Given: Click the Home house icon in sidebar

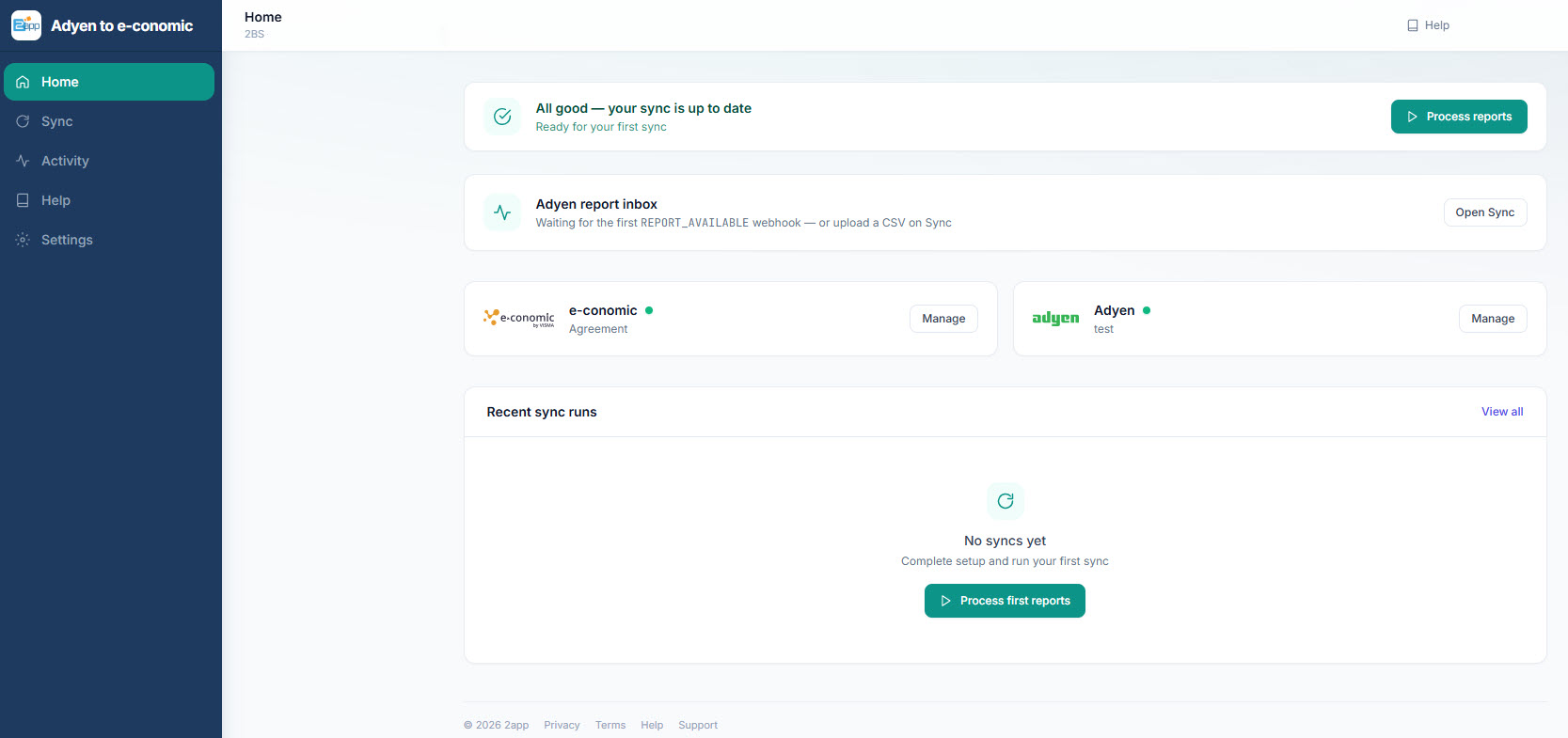Looking at the screenshot, I should click(23, 82).
